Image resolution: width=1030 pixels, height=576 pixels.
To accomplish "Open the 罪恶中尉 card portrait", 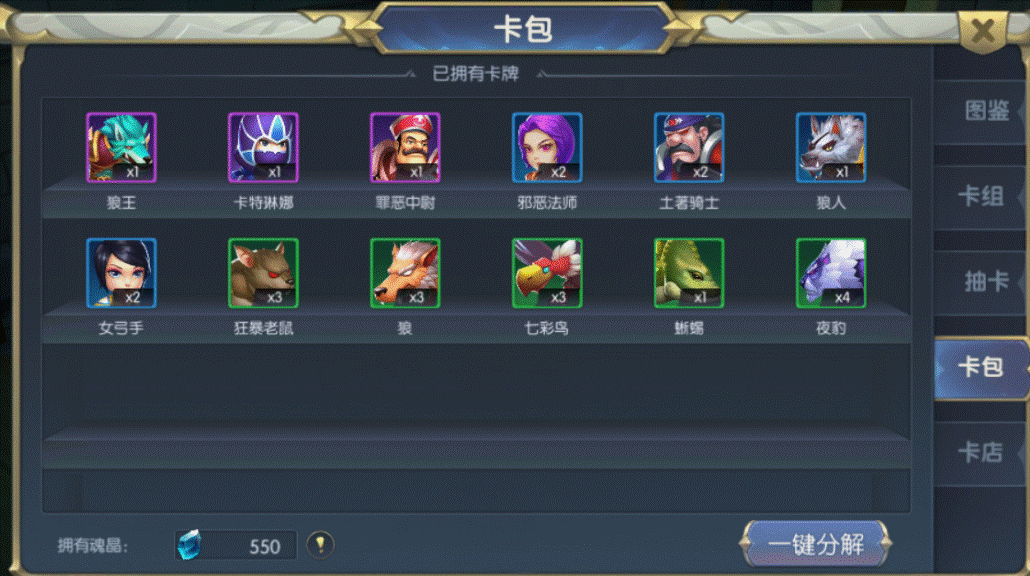I will (x=405, y=148).
